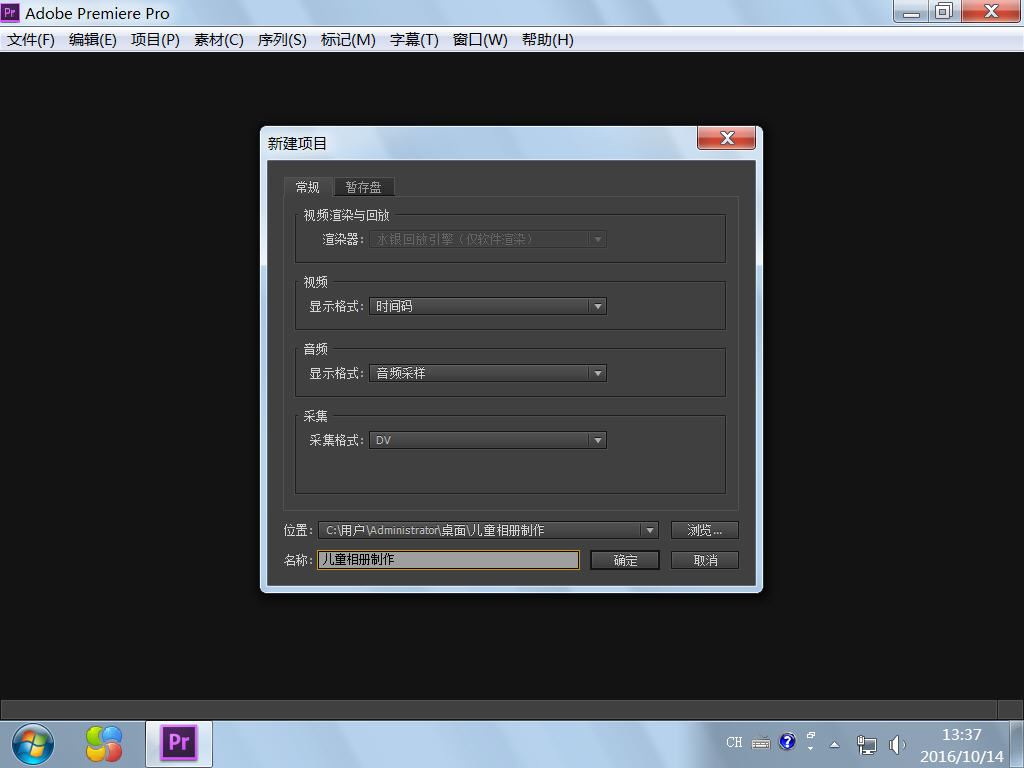This screenshot has width=1024, height=768.
Task: Open the 文件(F) menu
Action: [x=31, y=40]
